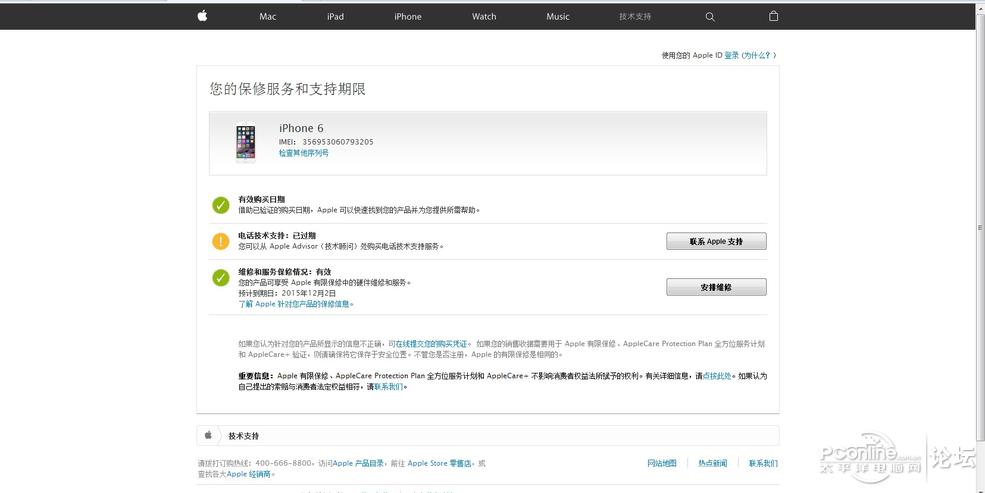The image size is (985, 493).
Task: Open Apple 产品目录 link
Action: pyautogui.click(x=358, y=463)
